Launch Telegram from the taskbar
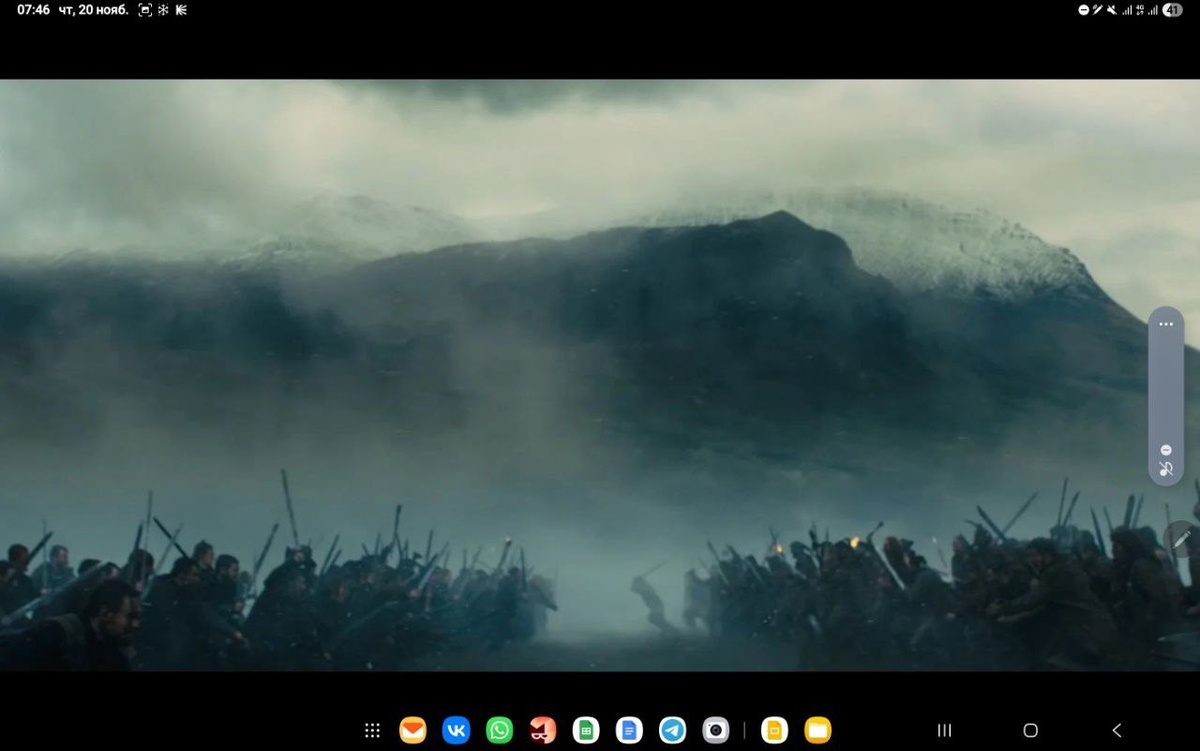 click(x=672, y=730)
